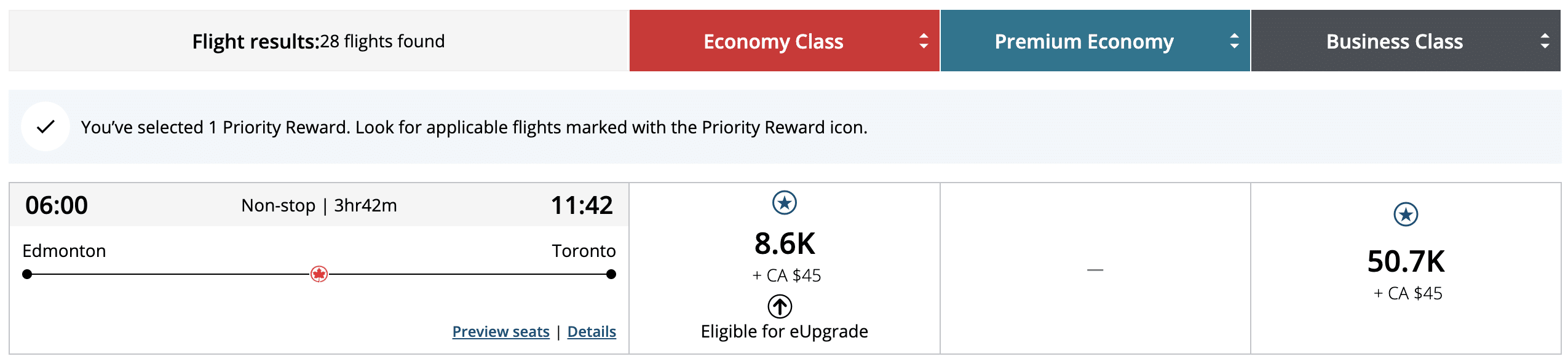The image size is (1568, 359).
Task: Sort flights using the Business Class arrows
Action: click(x=1544, y=41)
